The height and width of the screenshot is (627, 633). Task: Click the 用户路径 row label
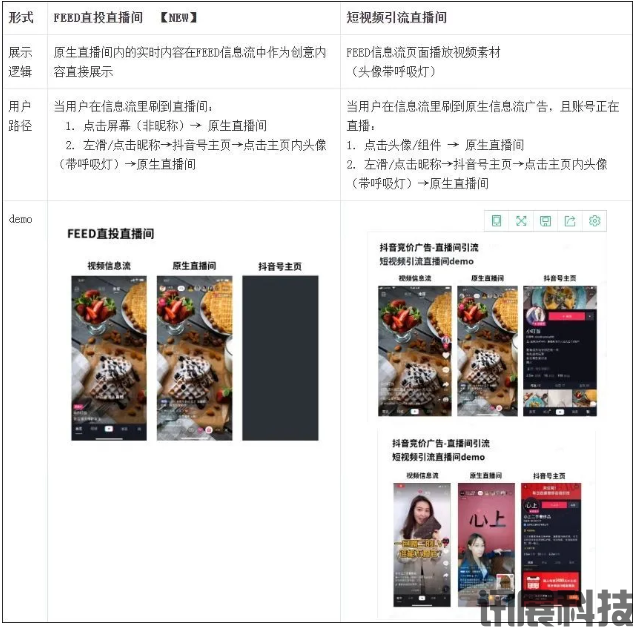(21, 115)
